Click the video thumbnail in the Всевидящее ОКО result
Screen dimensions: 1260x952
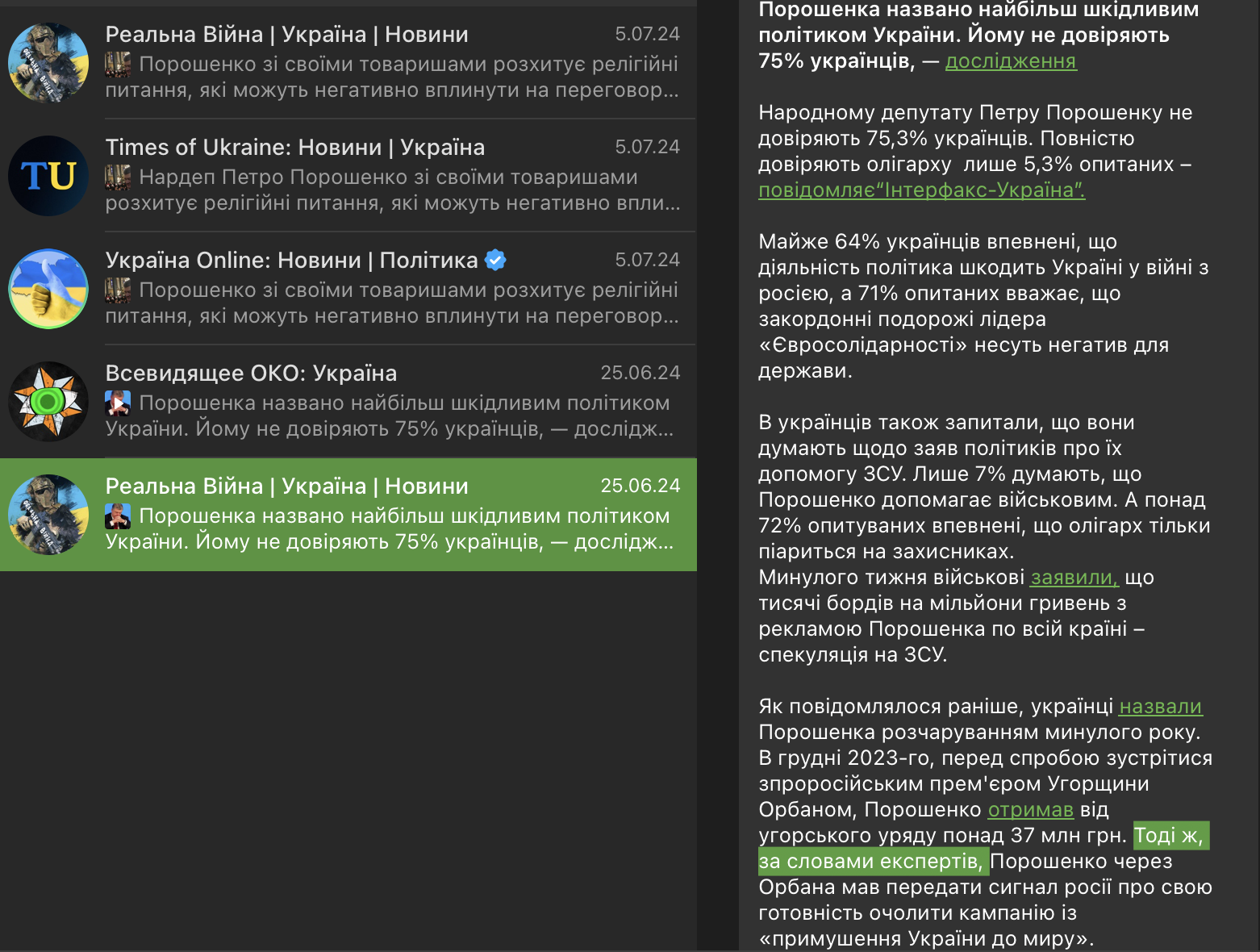tap(118, 403)
